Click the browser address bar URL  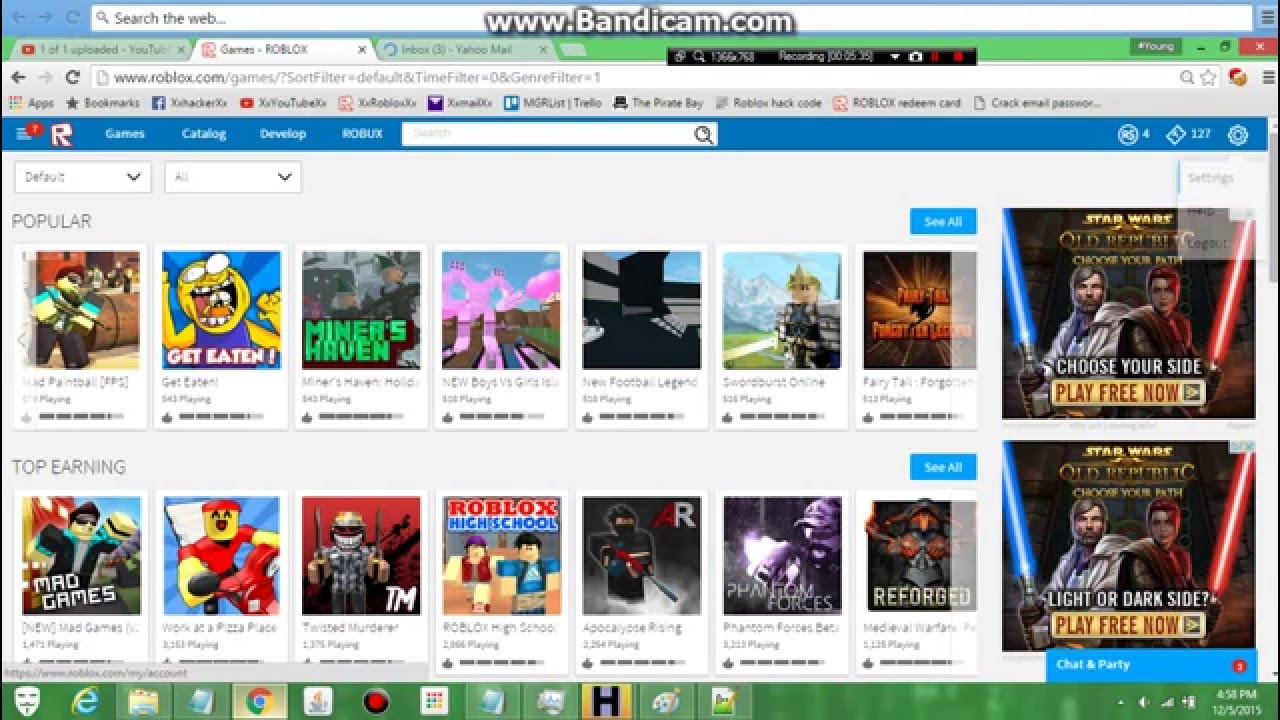[x=357, y=77]
